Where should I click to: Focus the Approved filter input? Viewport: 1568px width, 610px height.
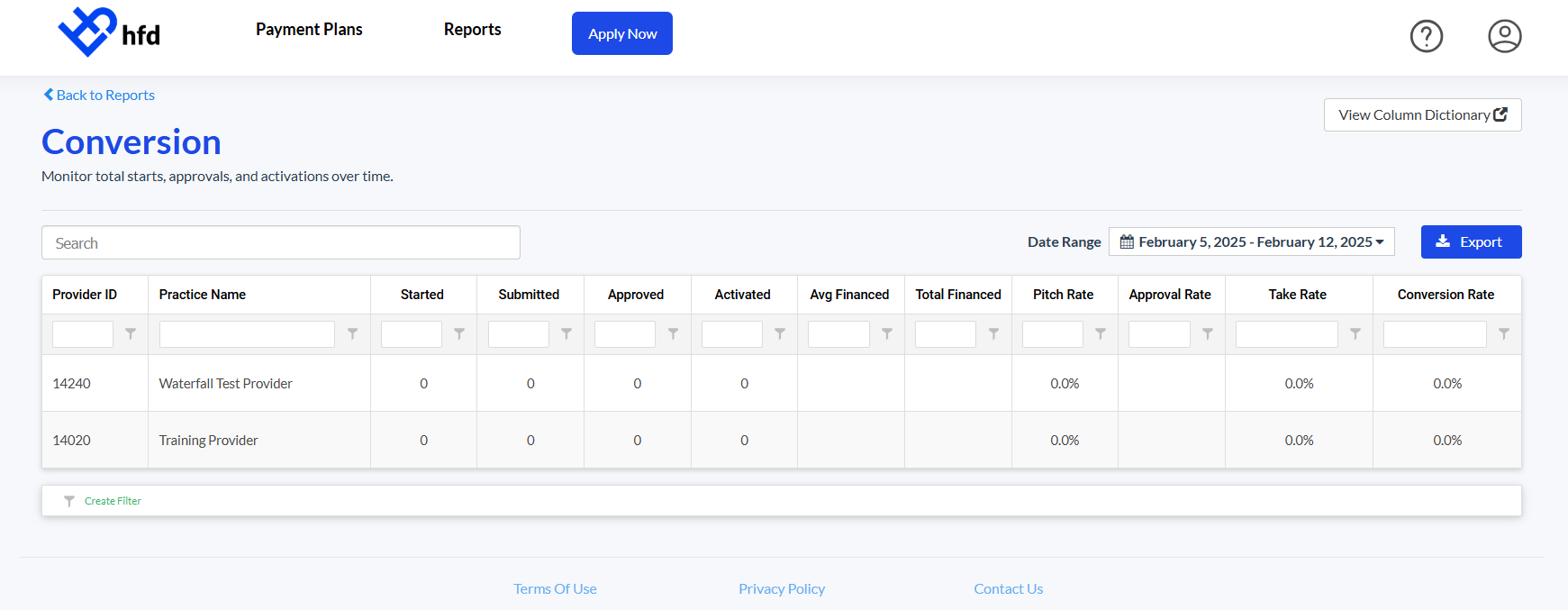tap(625, 334)
